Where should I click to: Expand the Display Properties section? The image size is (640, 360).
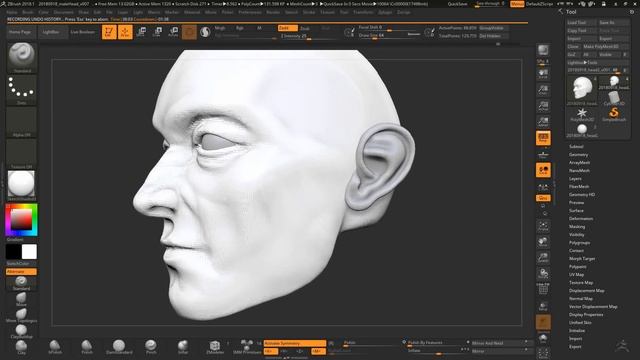[x=586, y=315]
